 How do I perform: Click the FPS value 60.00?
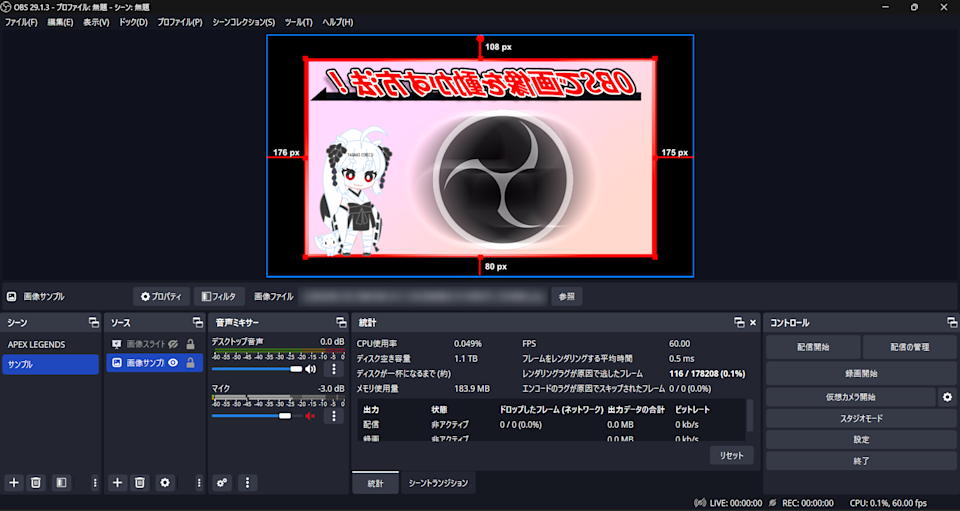click(x=680, y=344)
